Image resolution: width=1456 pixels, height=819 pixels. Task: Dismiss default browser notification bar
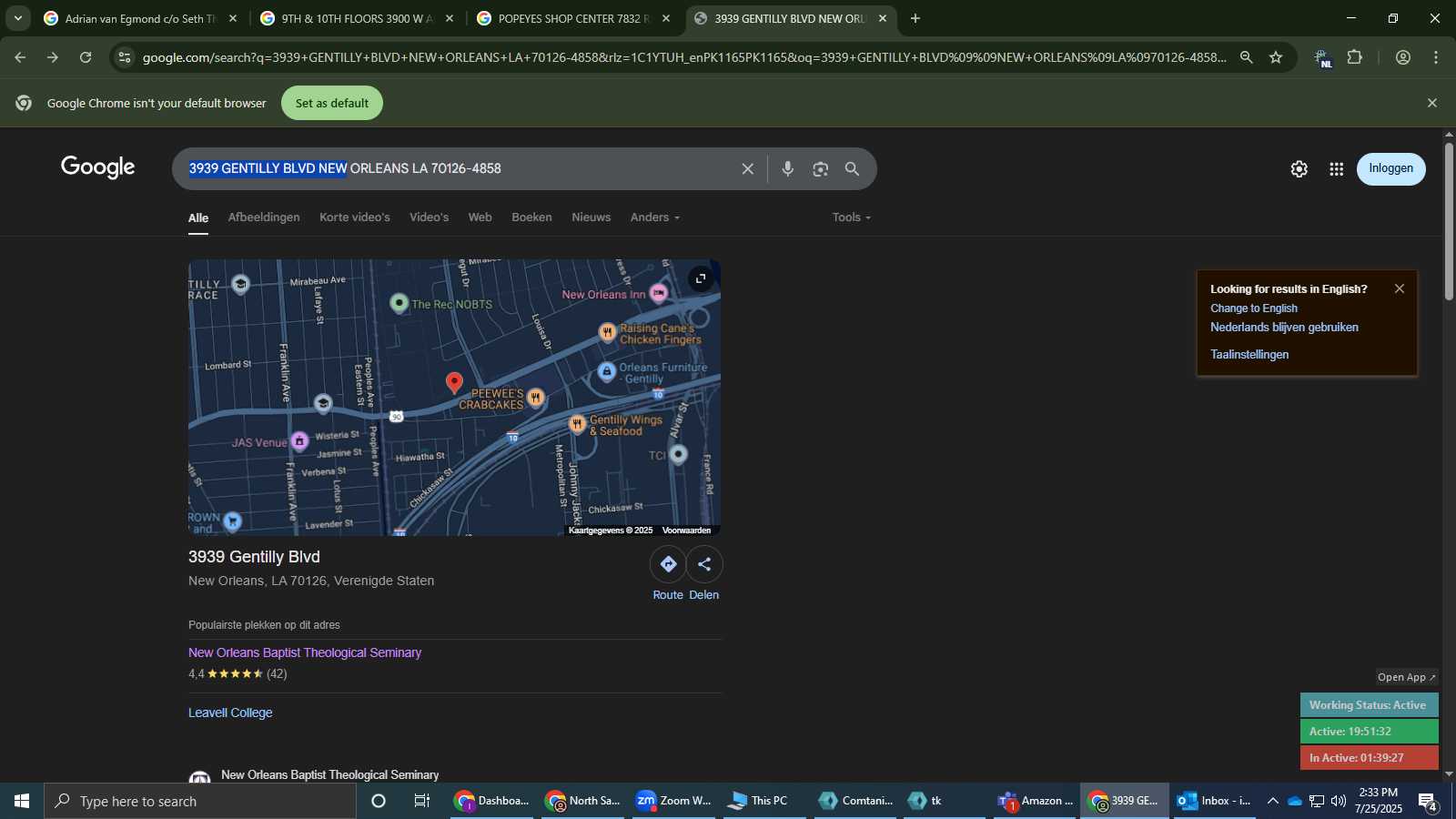(x=1432, y=103)
